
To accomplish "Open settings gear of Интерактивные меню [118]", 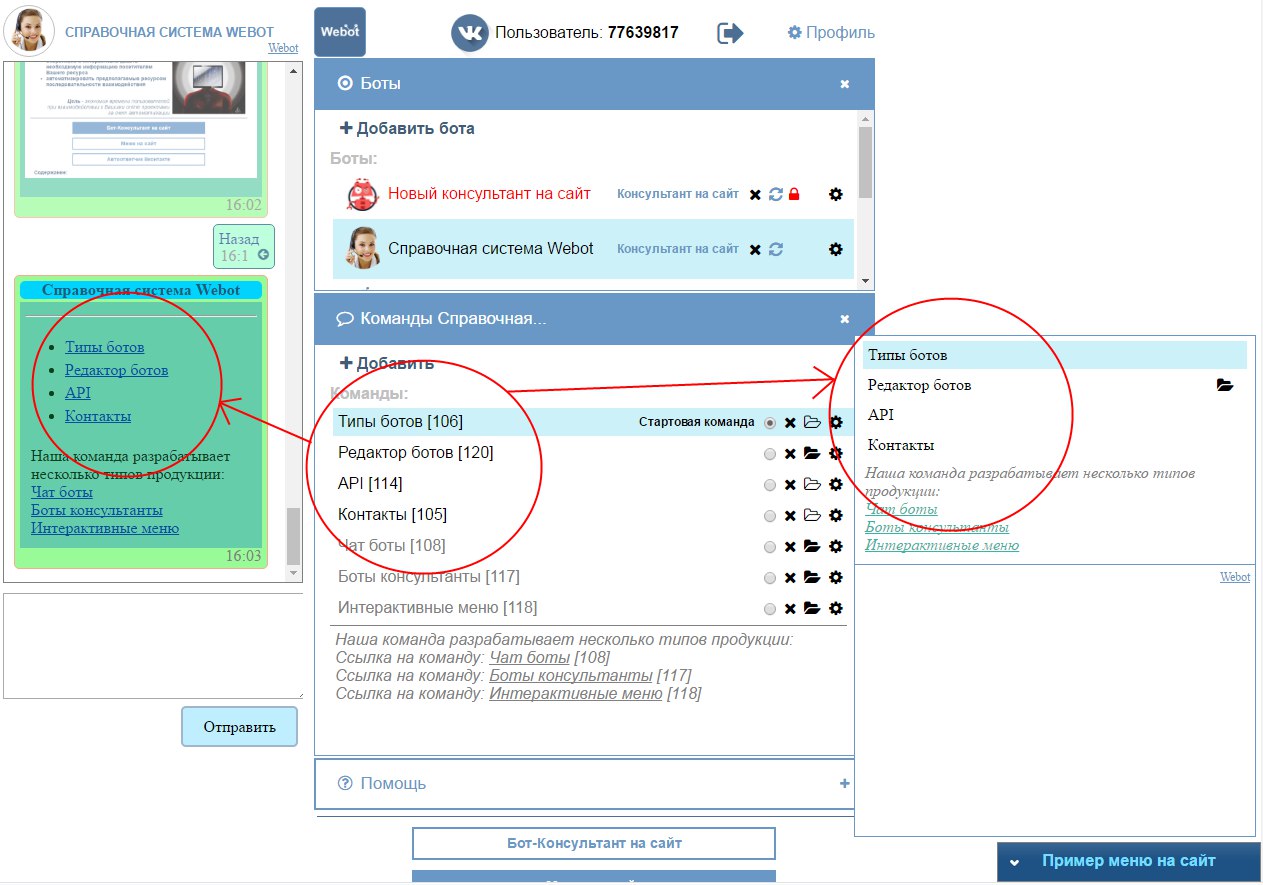I will (836, 609).
